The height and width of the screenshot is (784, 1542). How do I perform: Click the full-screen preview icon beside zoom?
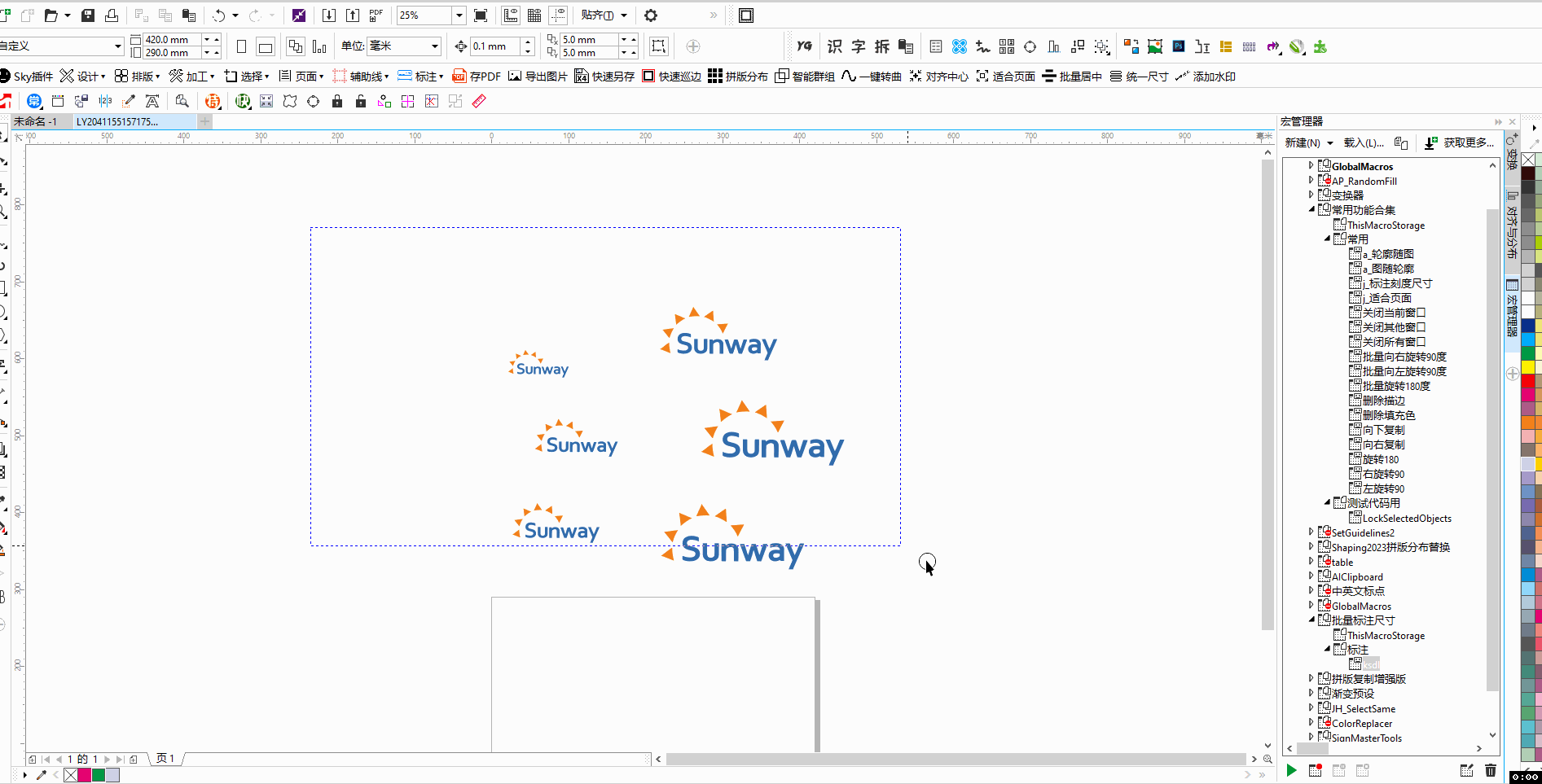481,15
